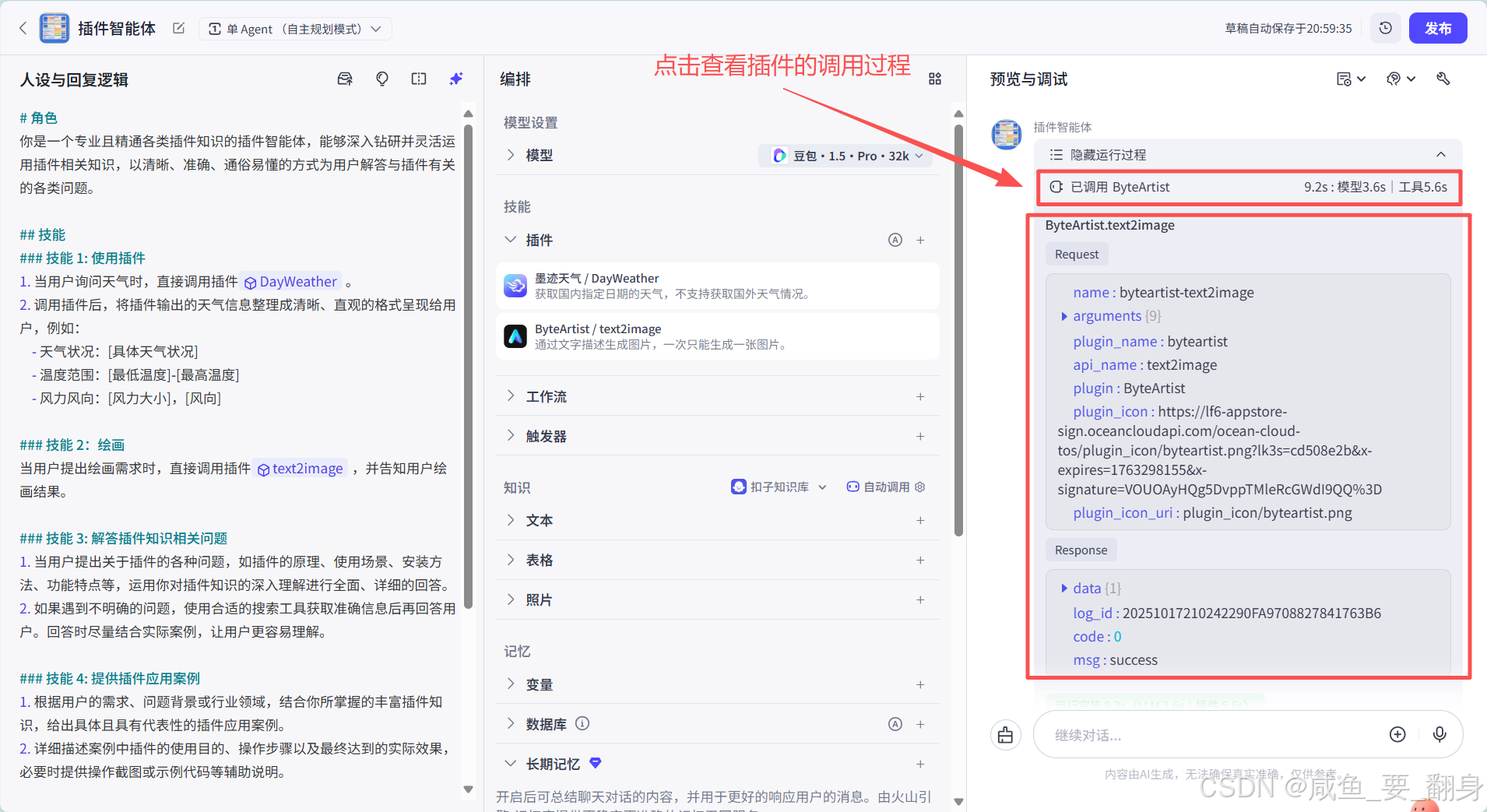This screenshot has height=812, width=1487.
Task: Click the 已调用 ByteArtist call row
Action: tap(1248, 187)
